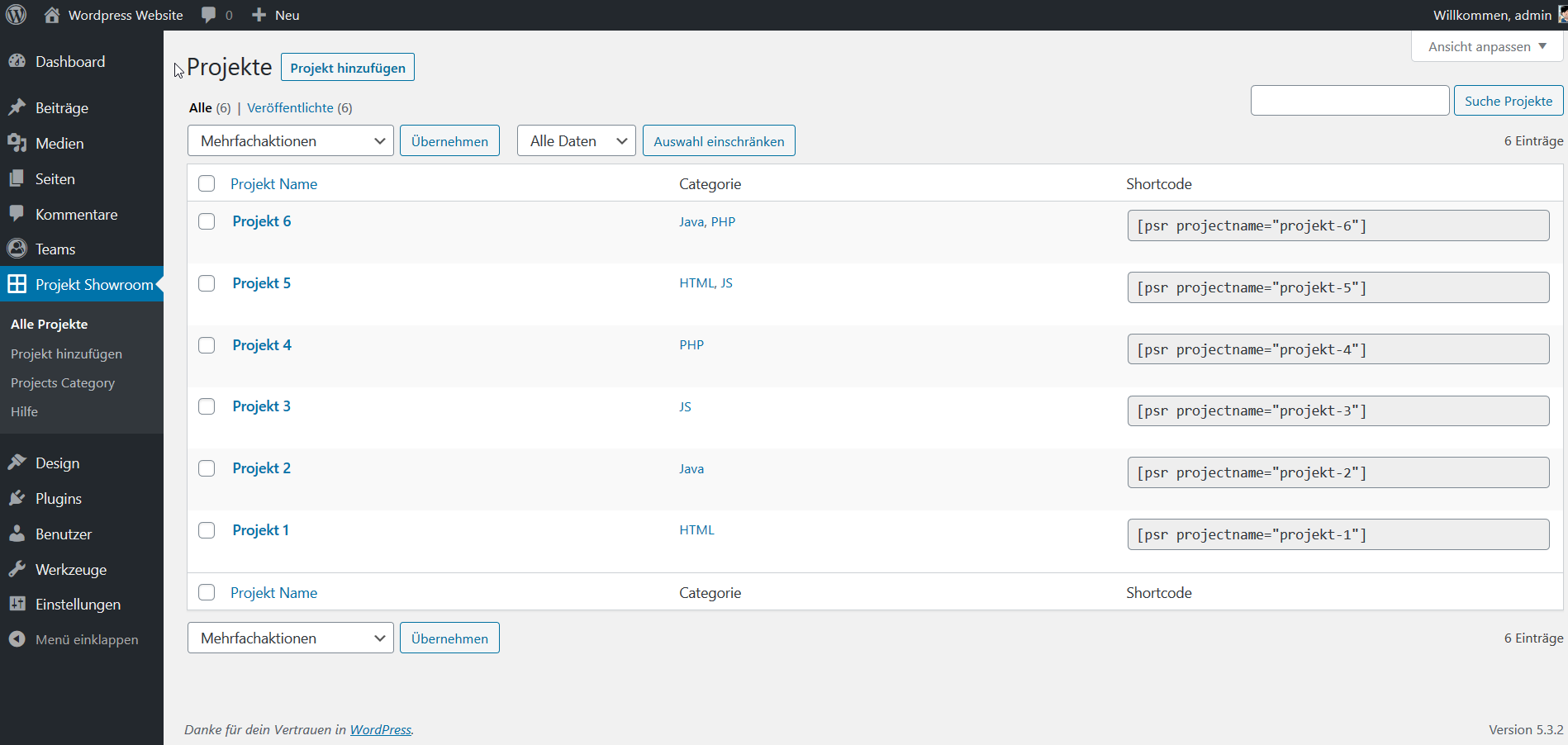
Task: Check the box for Projekt 5
Action: (207, 283)
